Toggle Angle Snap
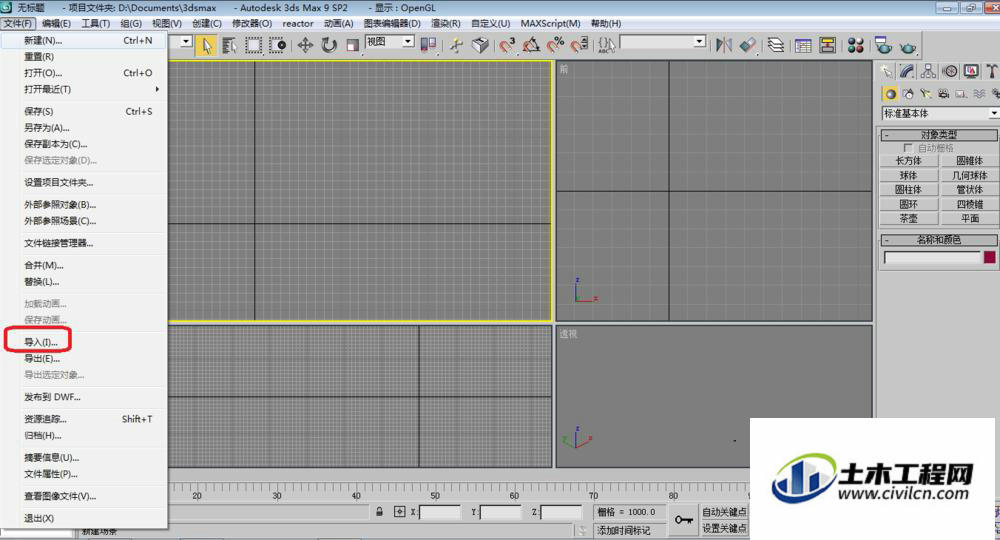Image resolution: width=1000 pixels, height=540 pixels. tap(531, 45)
